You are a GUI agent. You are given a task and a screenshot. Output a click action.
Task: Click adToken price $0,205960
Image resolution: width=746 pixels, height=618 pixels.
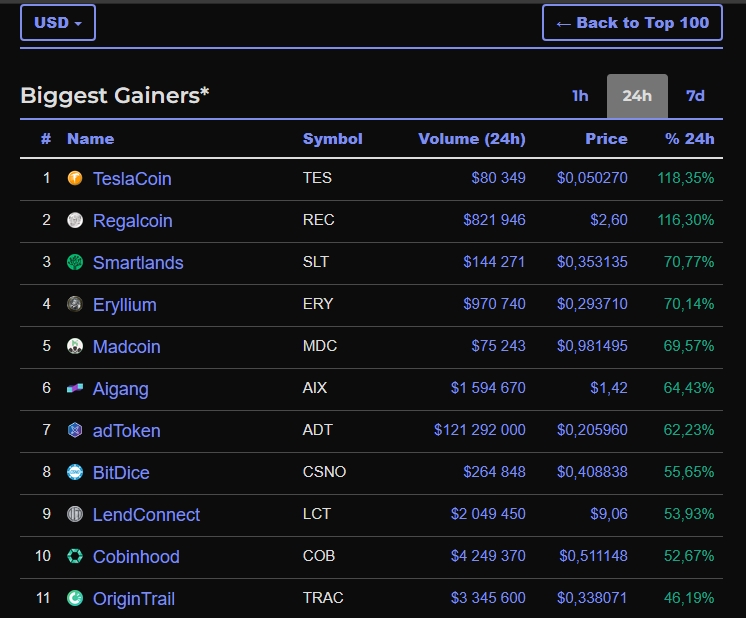[x=592, y=430]
